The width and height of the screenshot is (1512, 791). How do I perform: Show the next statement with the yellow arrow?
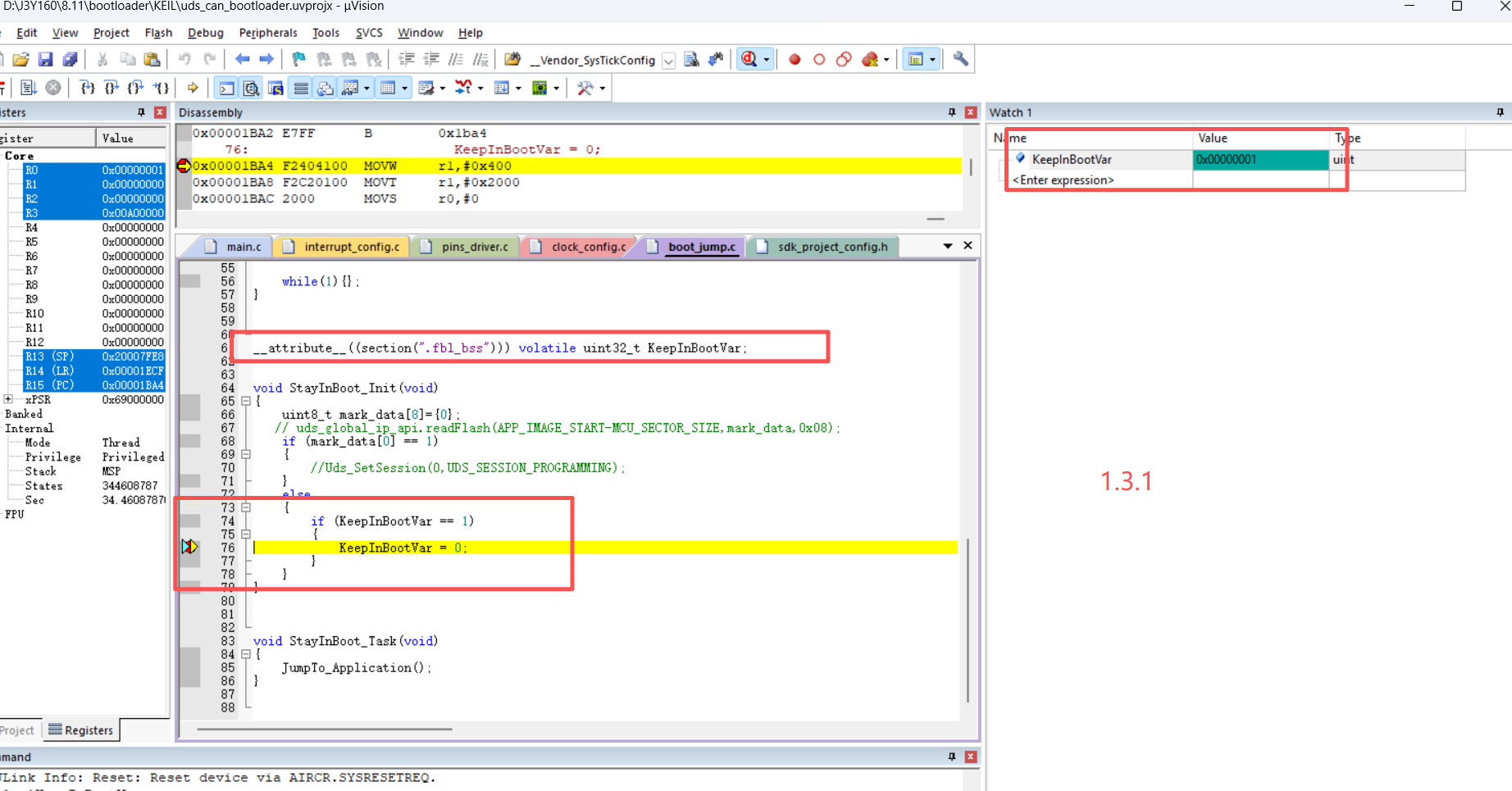[193, 88]
